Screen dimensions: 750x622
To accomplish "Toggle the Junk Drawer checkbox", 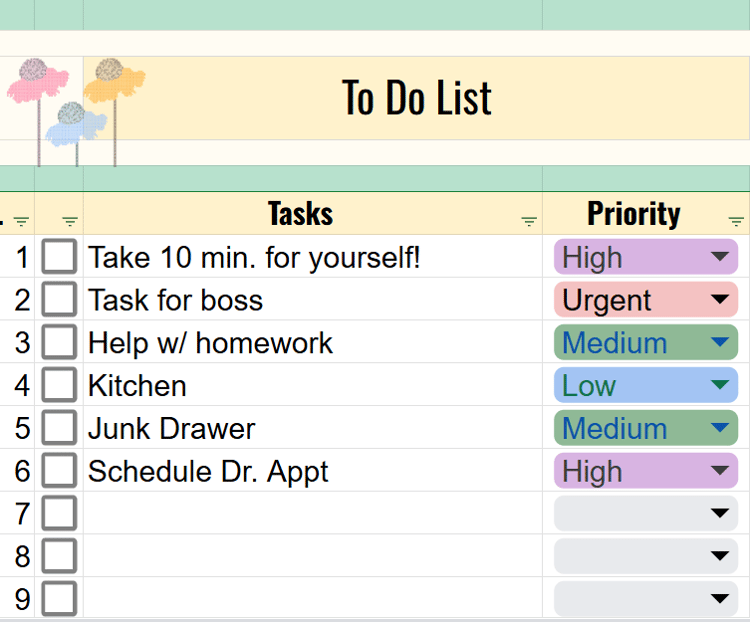I will (60, 429).
